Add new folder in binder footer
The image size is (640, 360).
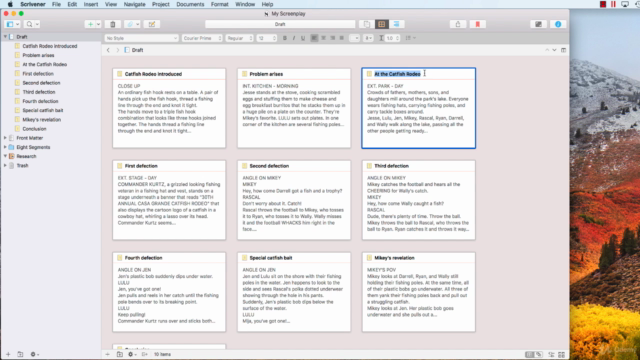pos(20,354)
